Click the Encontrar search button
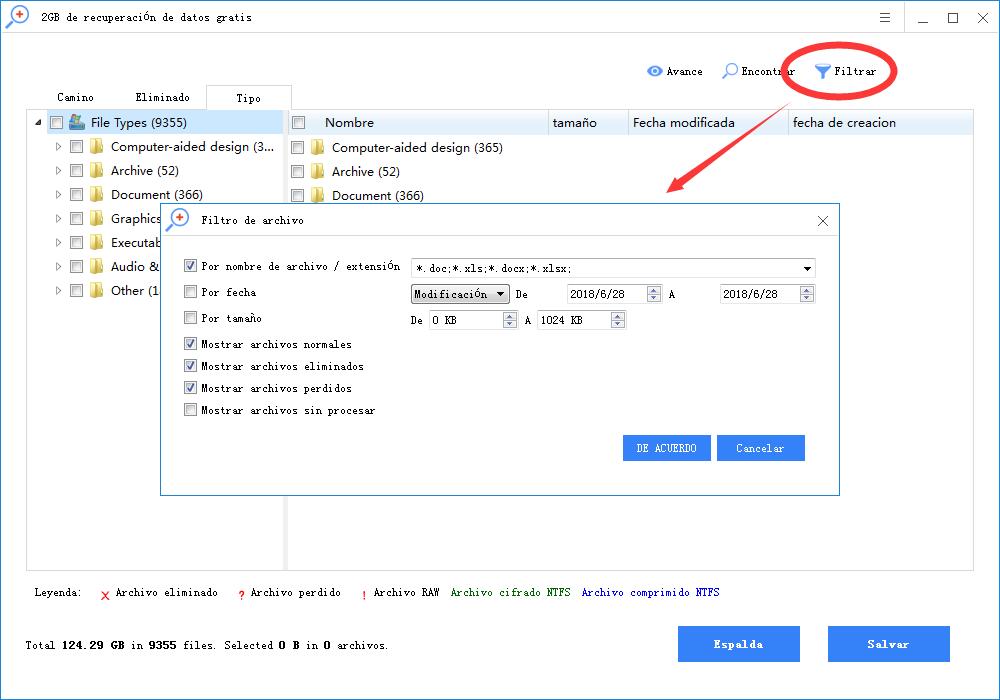 coord(758,71)
